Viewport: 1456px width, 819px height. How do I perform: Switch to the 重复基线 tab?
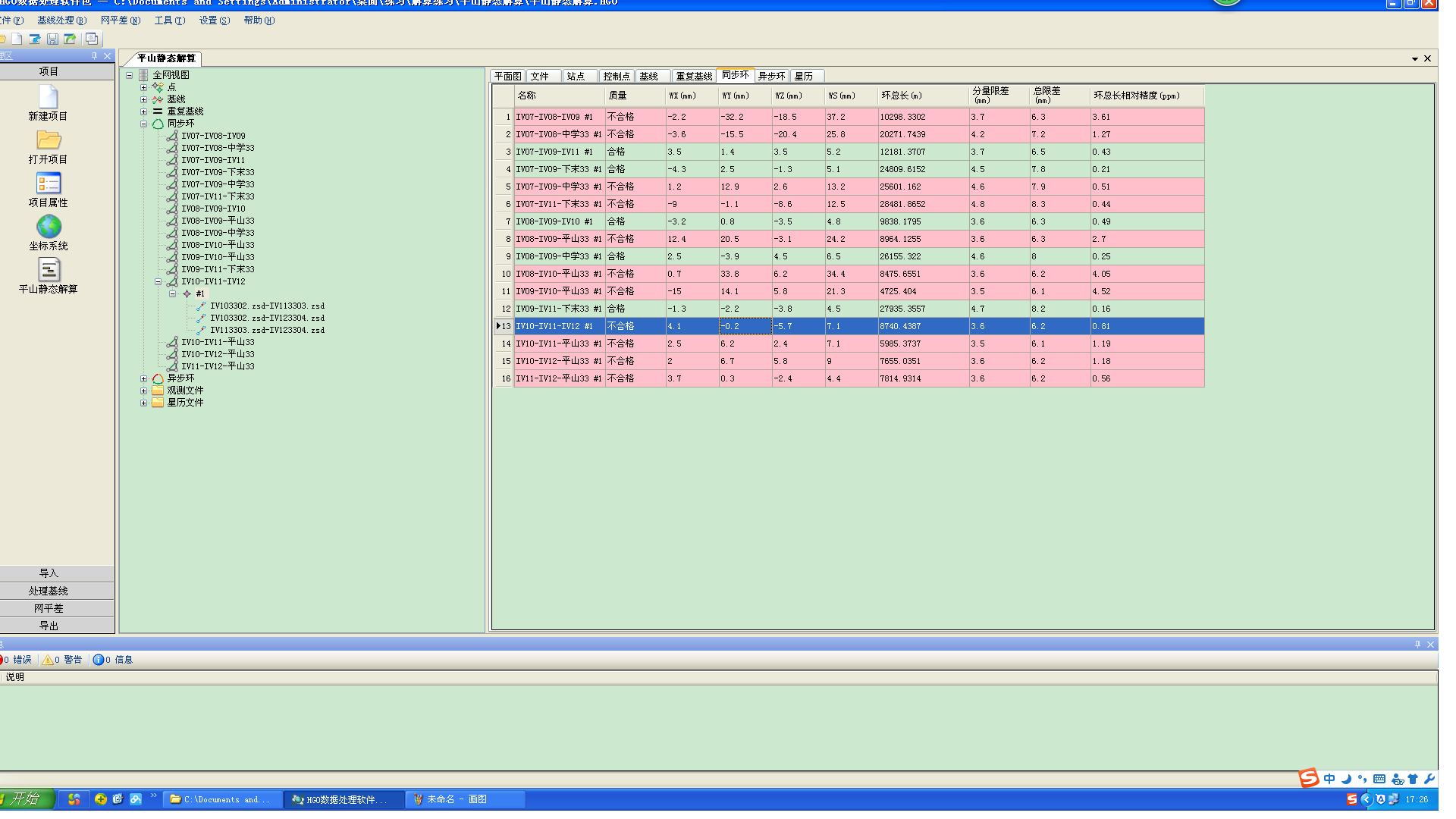[x=694, y=76]
